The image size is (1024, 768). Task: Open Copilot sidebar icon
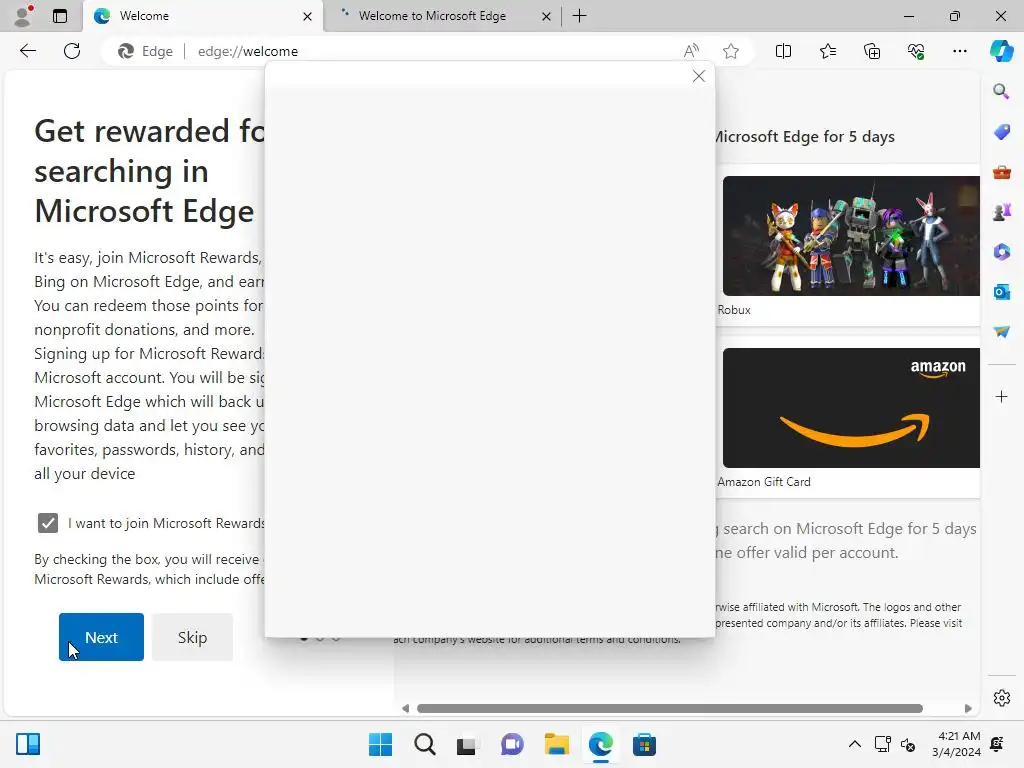(x=1001, y=51)
